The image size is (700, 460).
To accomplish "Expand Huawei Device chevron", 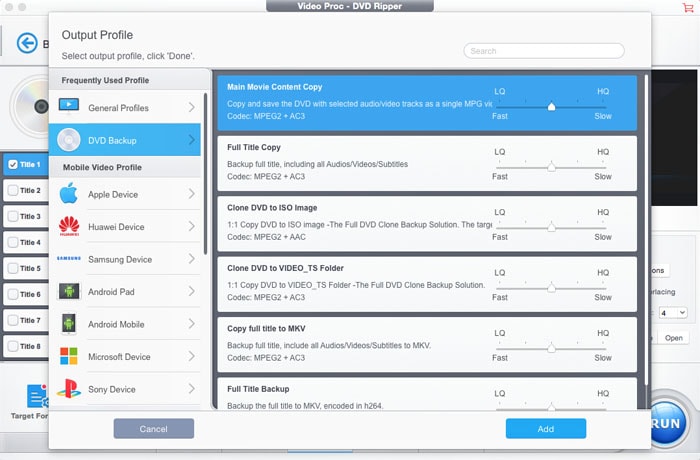I will [192, 226].
